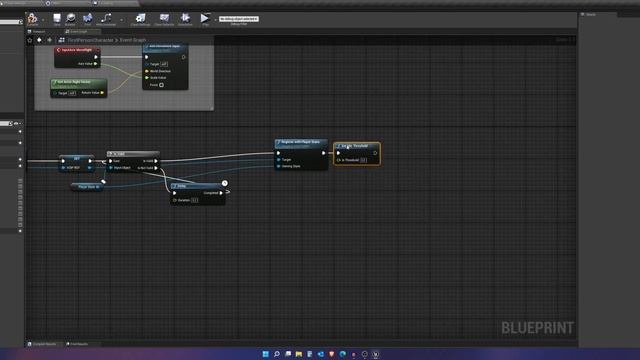Select the SET node header

[x=77, y=158]
